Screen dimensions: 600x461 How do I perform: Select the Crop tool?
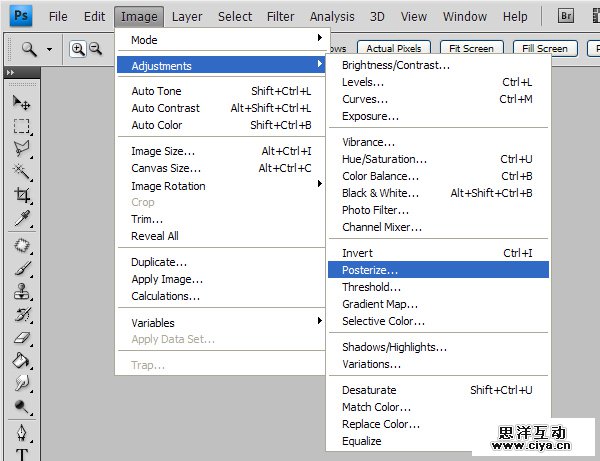point(21,195)
